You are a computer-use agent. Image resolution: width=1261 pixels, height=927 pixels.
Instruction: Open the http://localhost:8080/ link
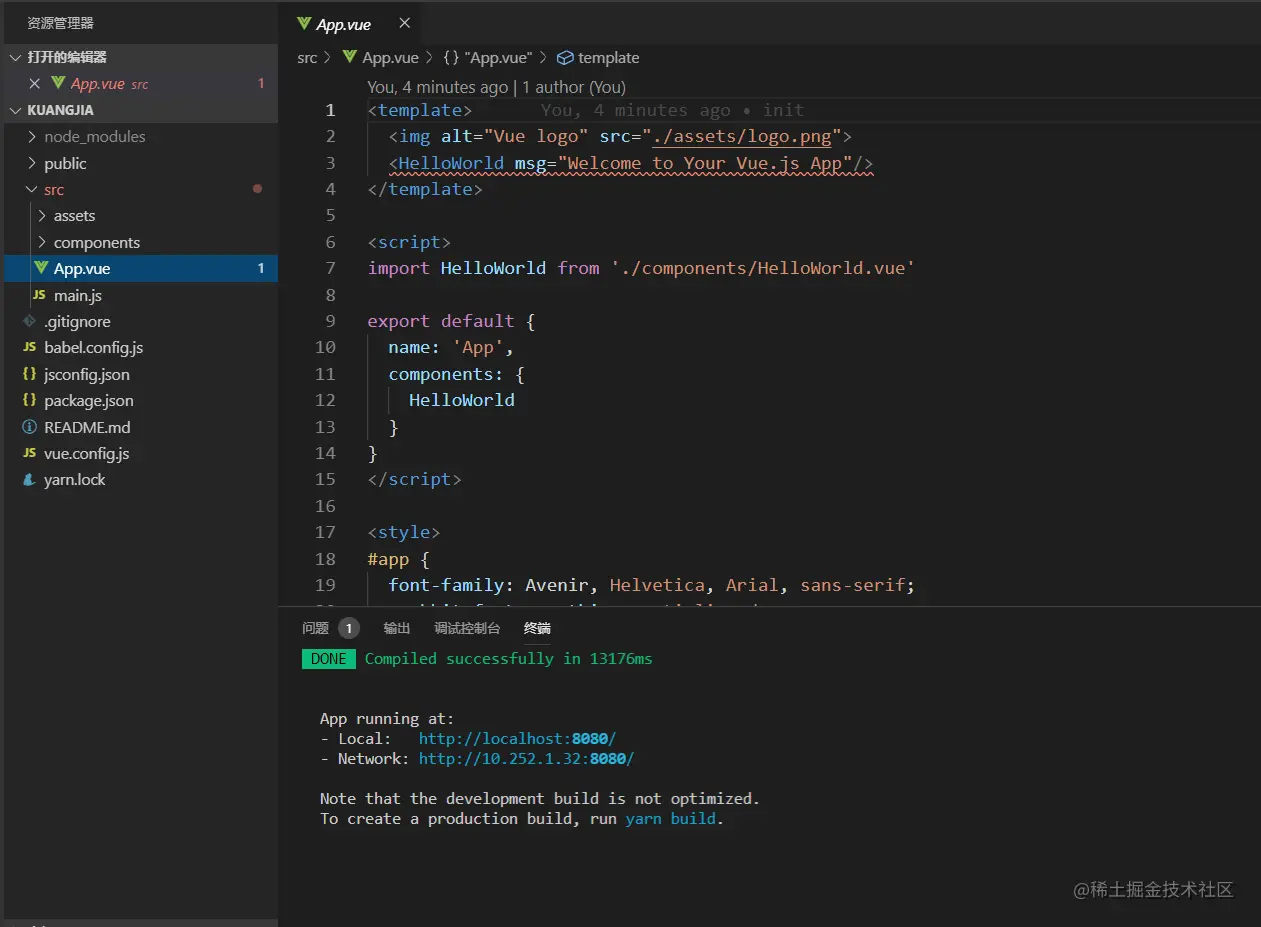click(x=517, y=739)
